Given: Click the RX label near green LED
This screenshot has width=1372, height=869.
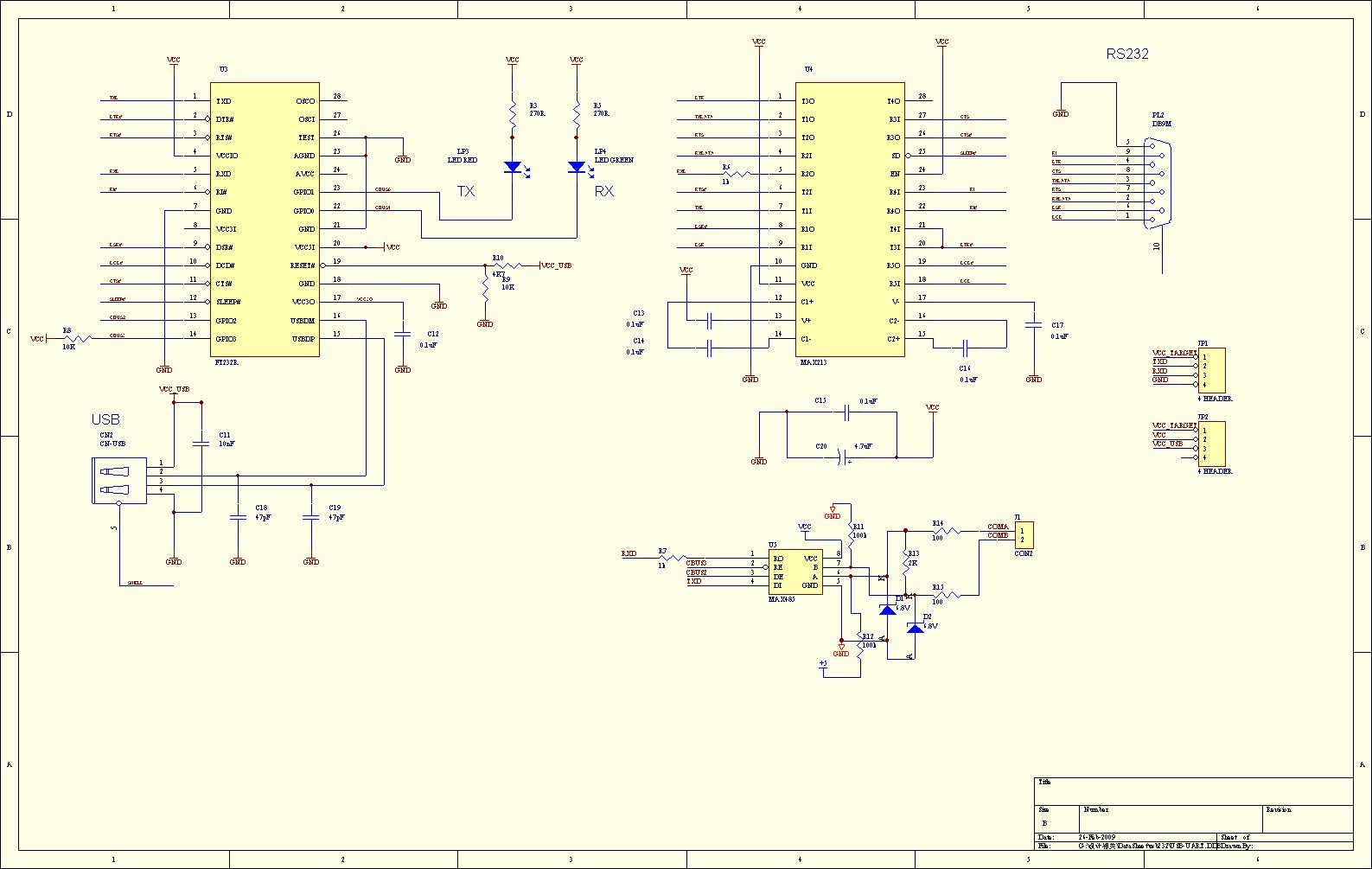Looking at the screenshot, I should point(604,191).
